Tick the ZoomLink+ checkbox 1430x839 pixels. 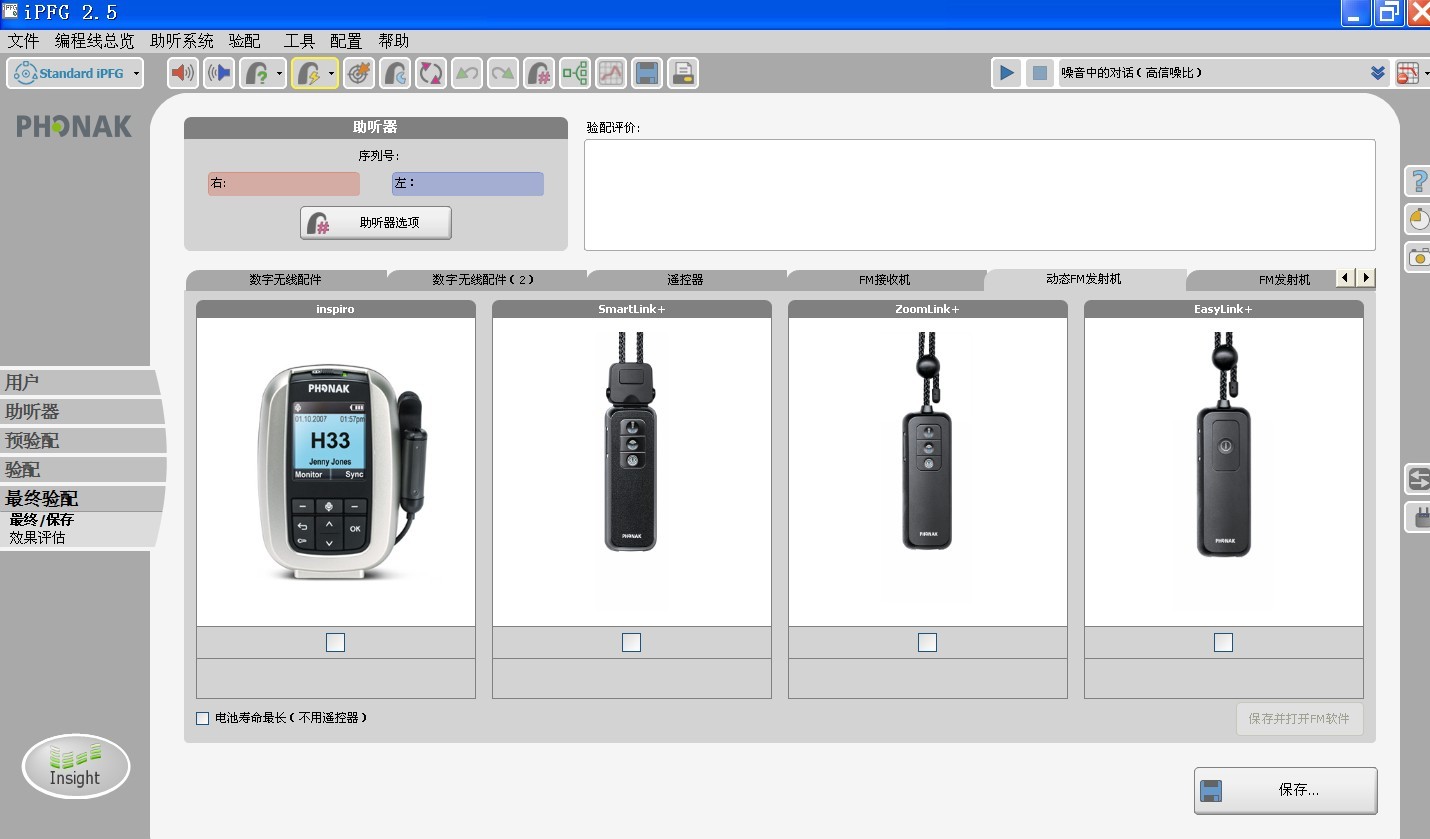(x=927, y=642)
